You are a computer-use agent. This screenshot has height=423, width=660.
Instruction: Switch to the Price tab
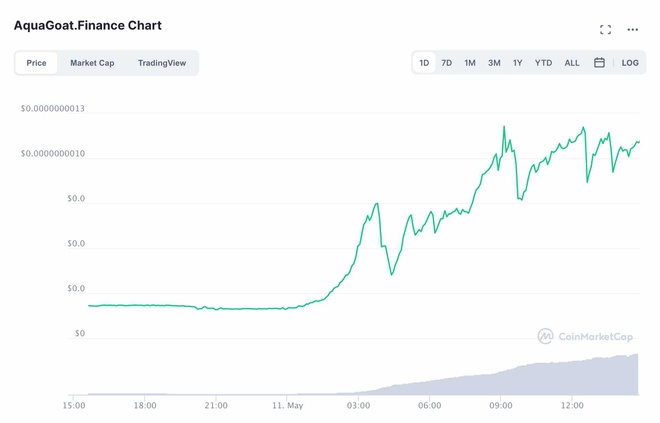36,63
